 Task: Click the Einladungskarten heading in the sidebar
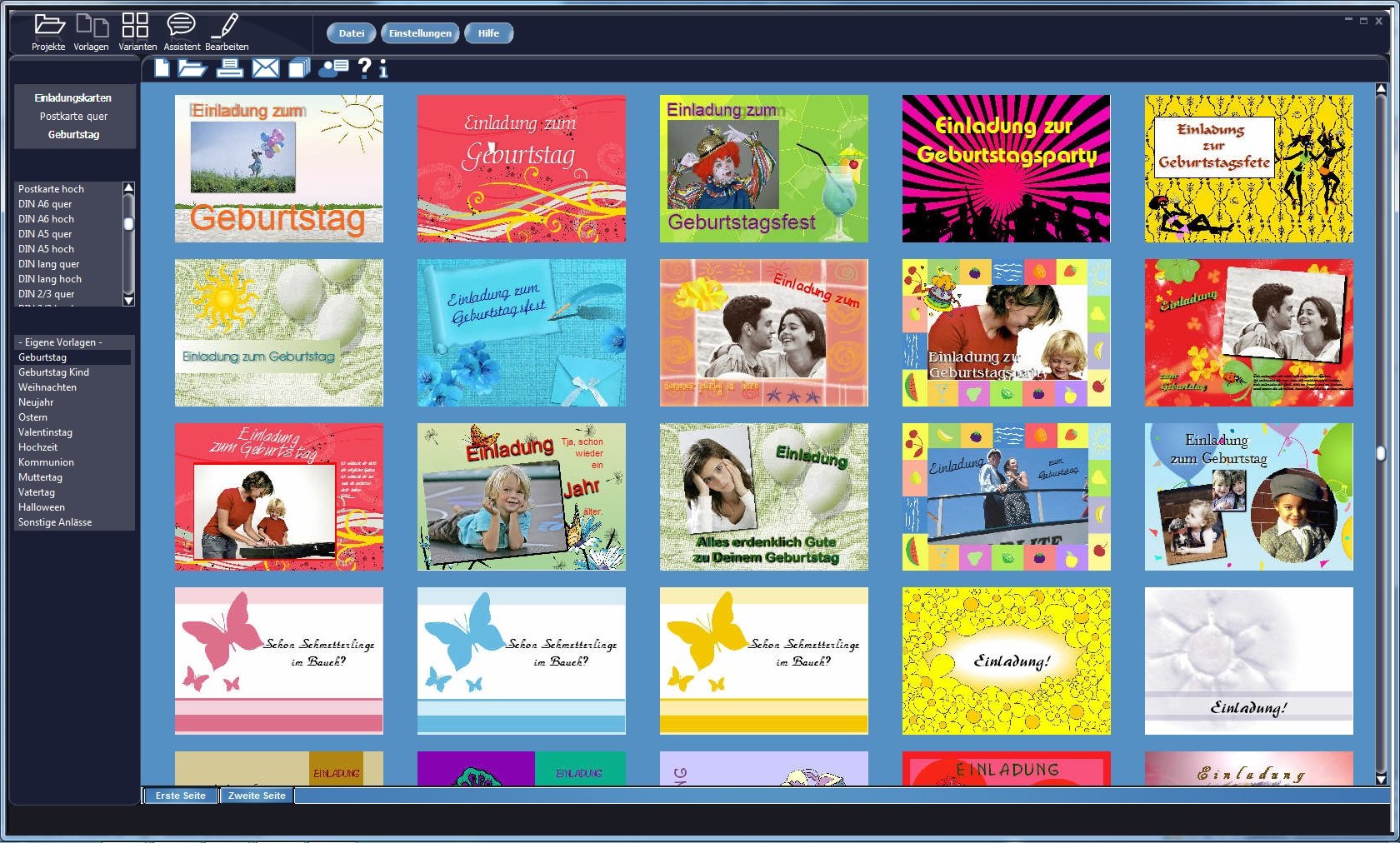tap(73, 98)
